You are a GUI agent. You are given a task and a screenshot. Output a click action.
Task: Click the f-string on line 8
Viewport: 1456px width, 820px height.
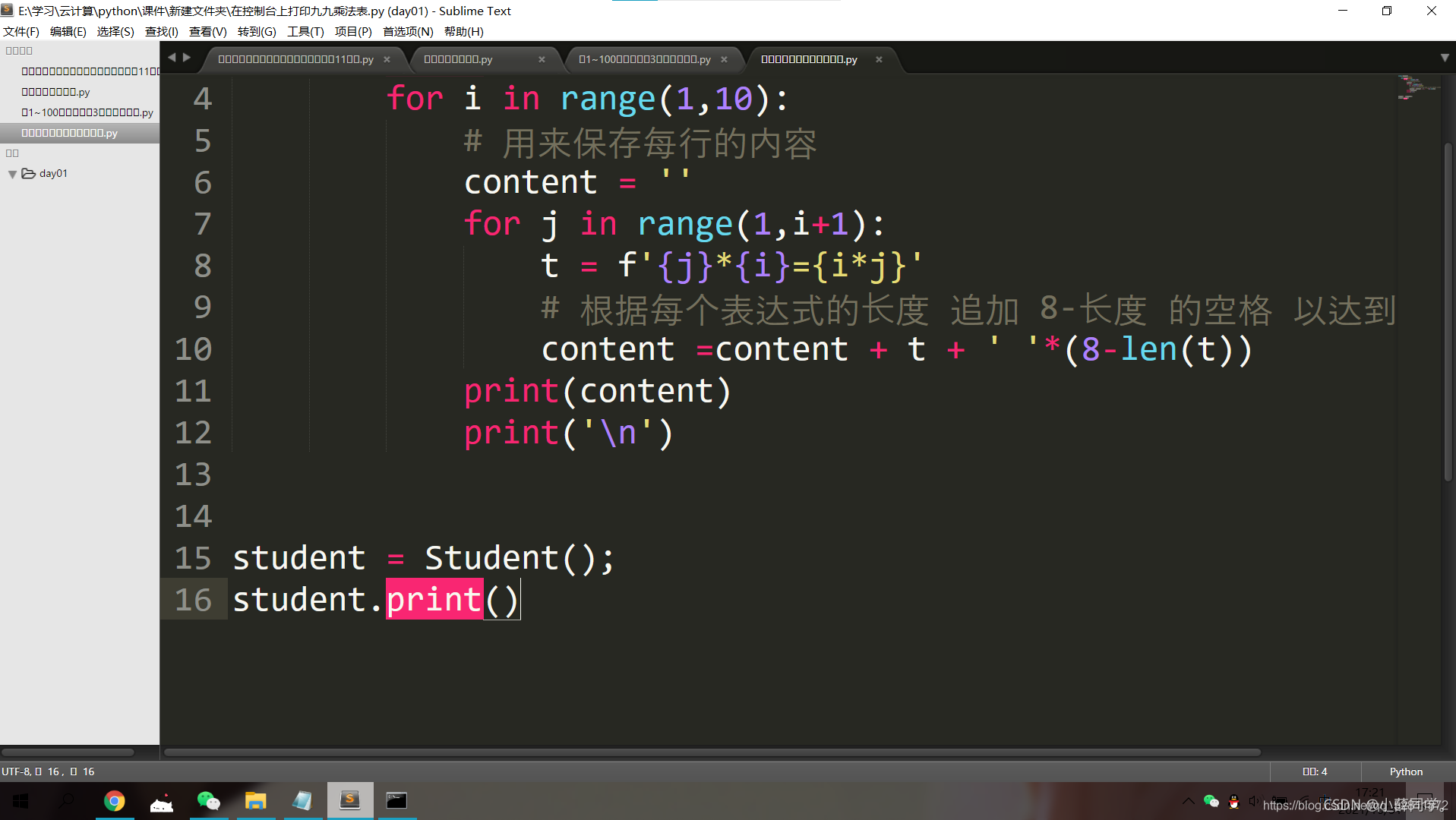coord(770,266)
